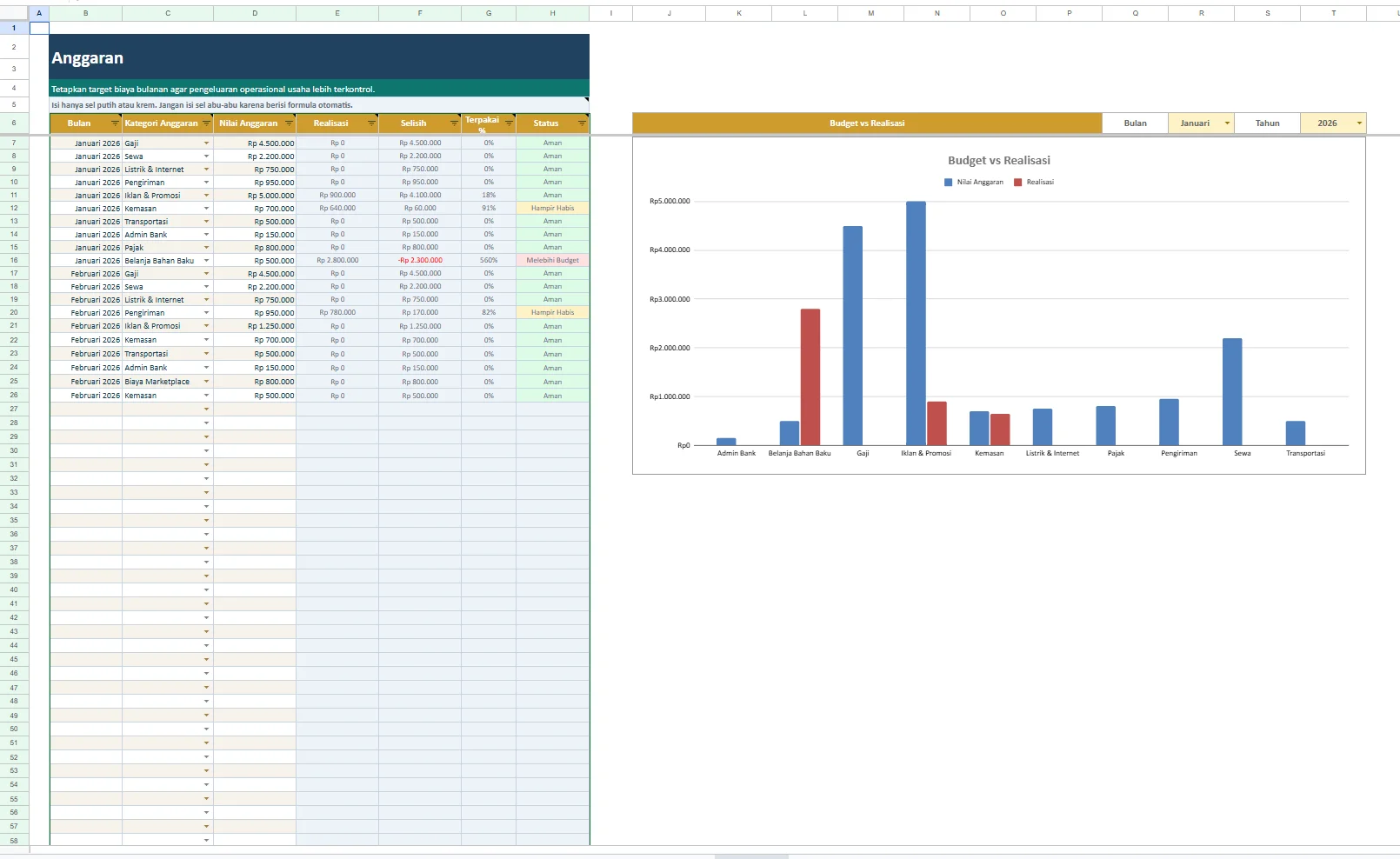Open the filter icon on Nilai Anggaran header

(289, 123)
